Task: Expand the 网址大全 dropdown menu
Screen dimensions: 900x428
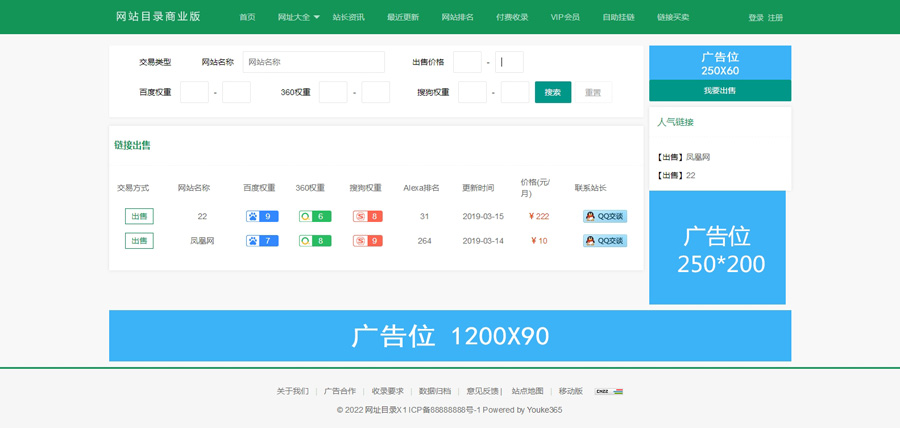Action: 298,17
